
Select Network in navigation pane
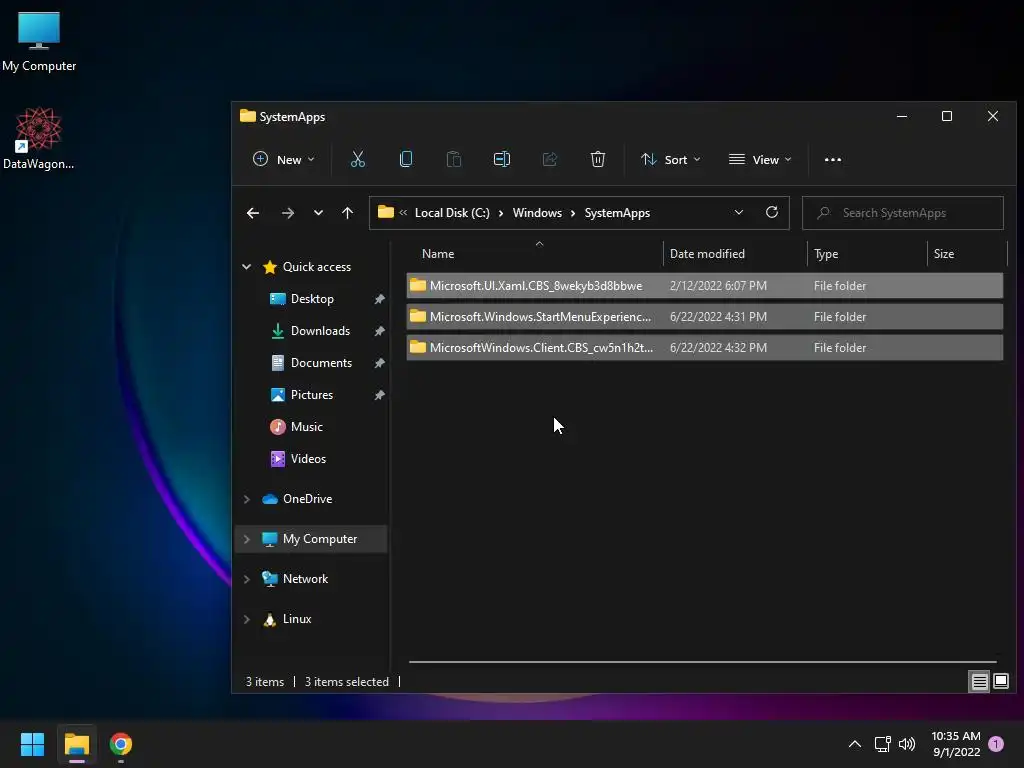(305, 579)
